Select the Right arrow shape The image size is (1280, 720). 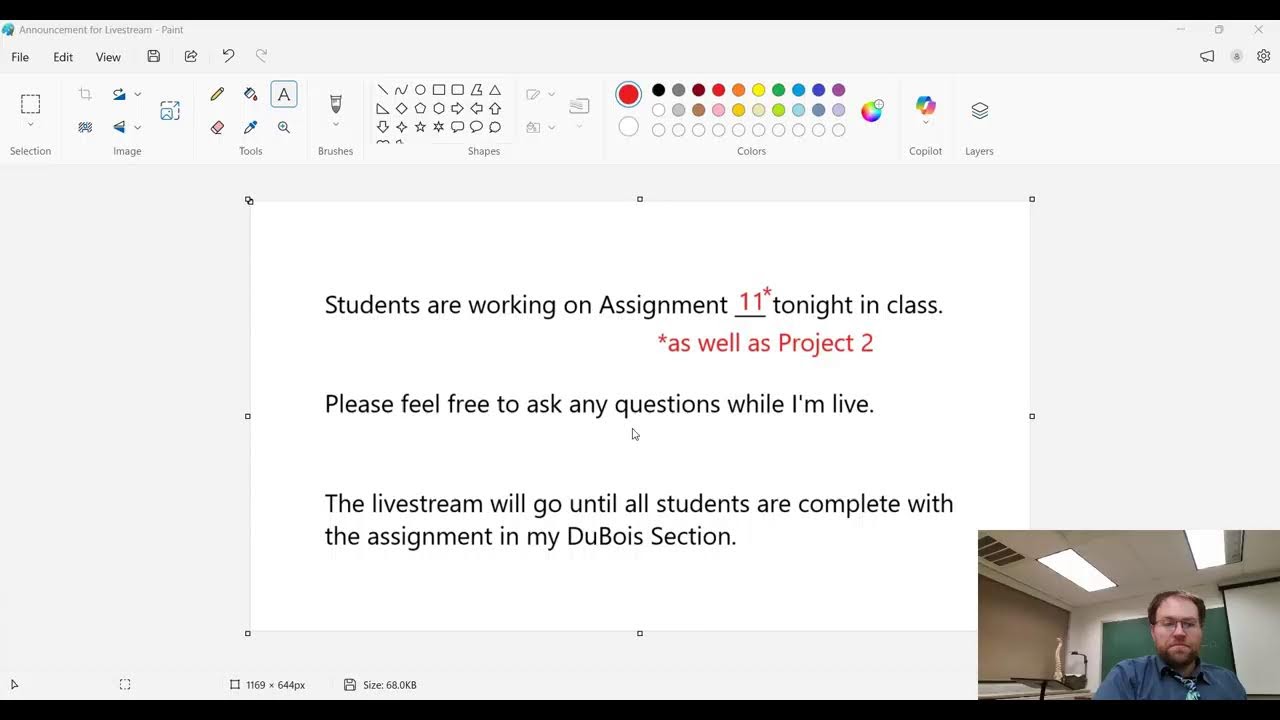pyautogui.click(x=457, y=108)
